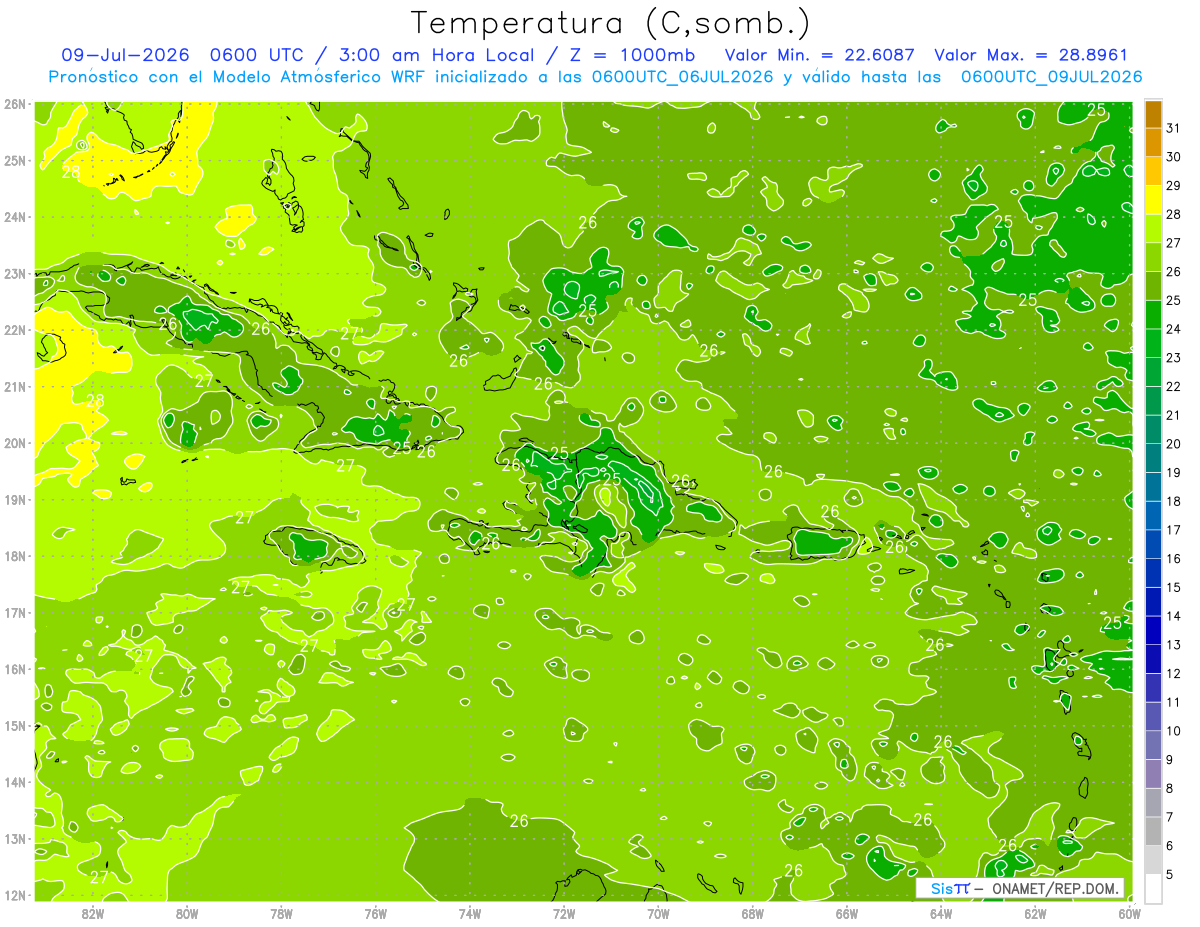The width and height of the screenshot is (1200, 927).
Task: Click the longitude axis label "72W"
Action: pyautogui.click(x=564, y=913)
